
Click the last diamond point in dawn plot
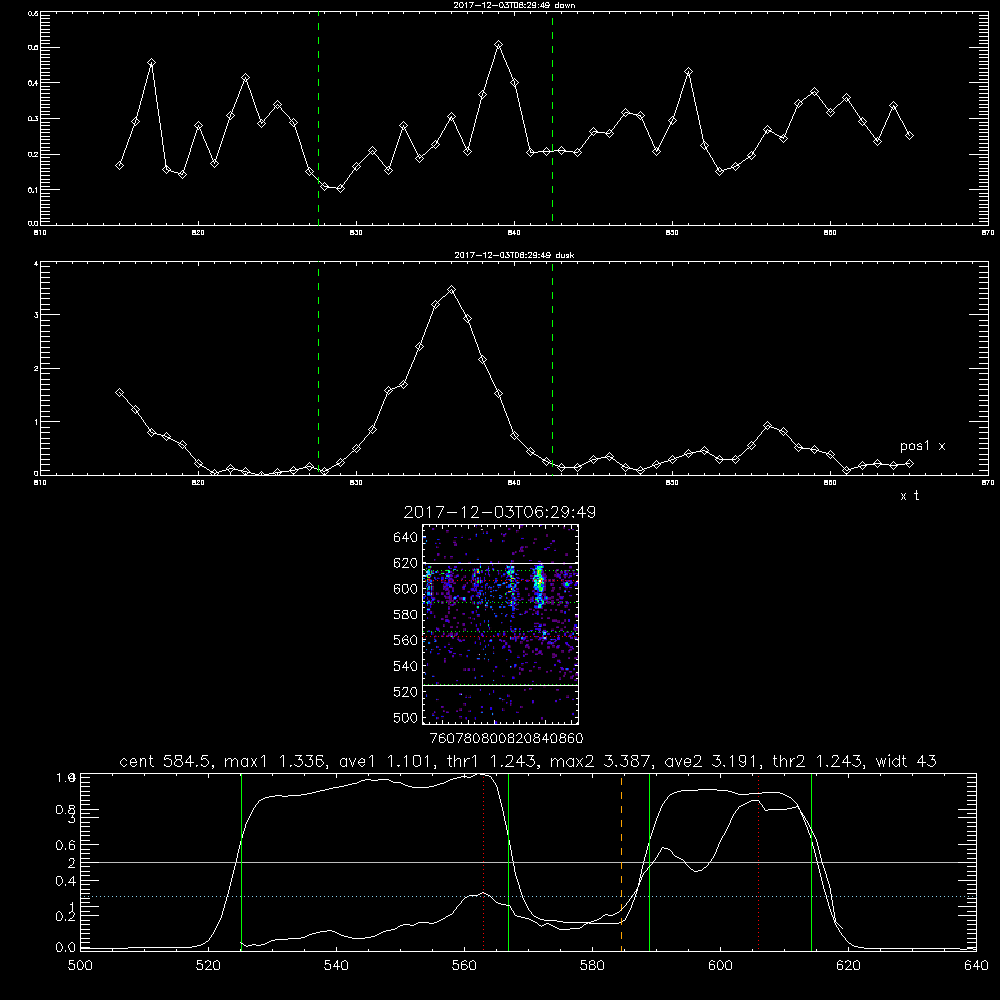[x=909, y=135]
